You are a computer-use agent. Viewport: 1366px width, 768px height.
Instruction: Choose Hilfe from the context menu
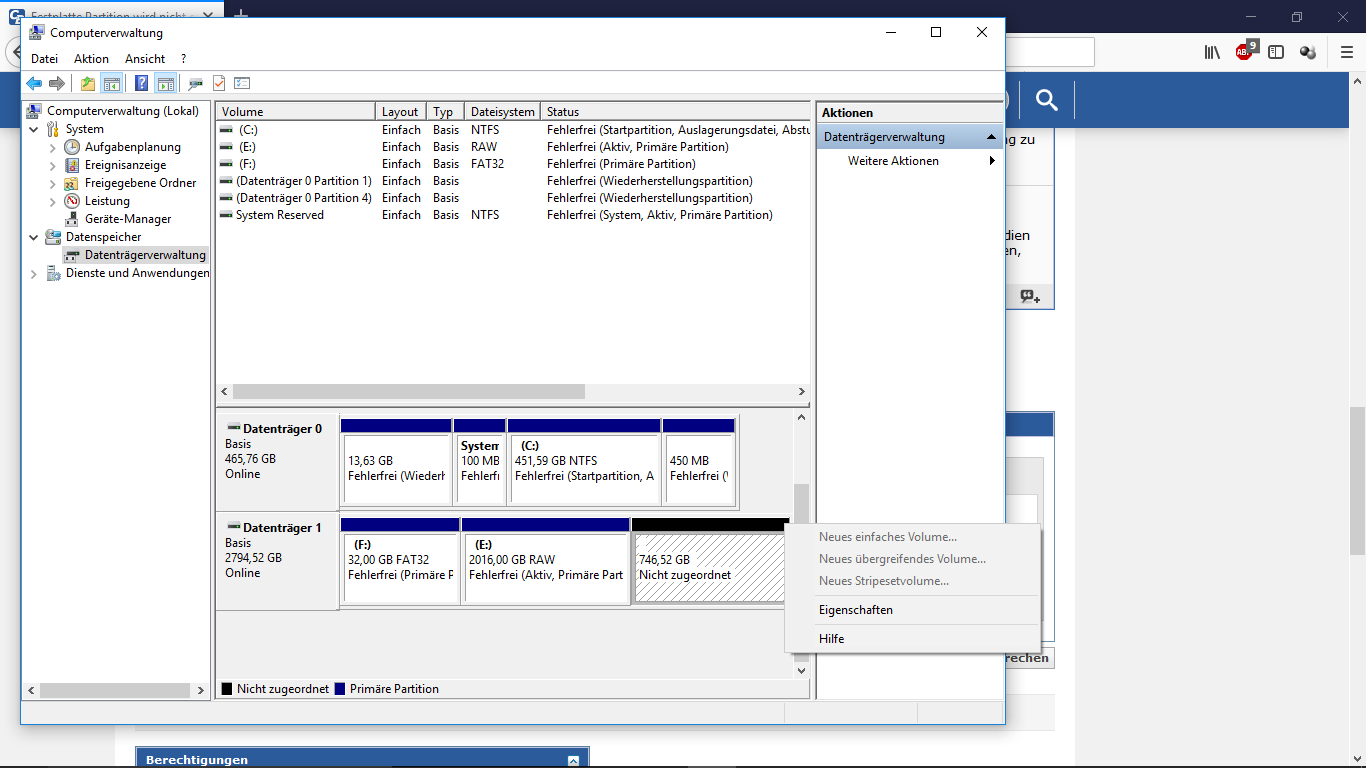pyautogui.click(x=913, y=639)
